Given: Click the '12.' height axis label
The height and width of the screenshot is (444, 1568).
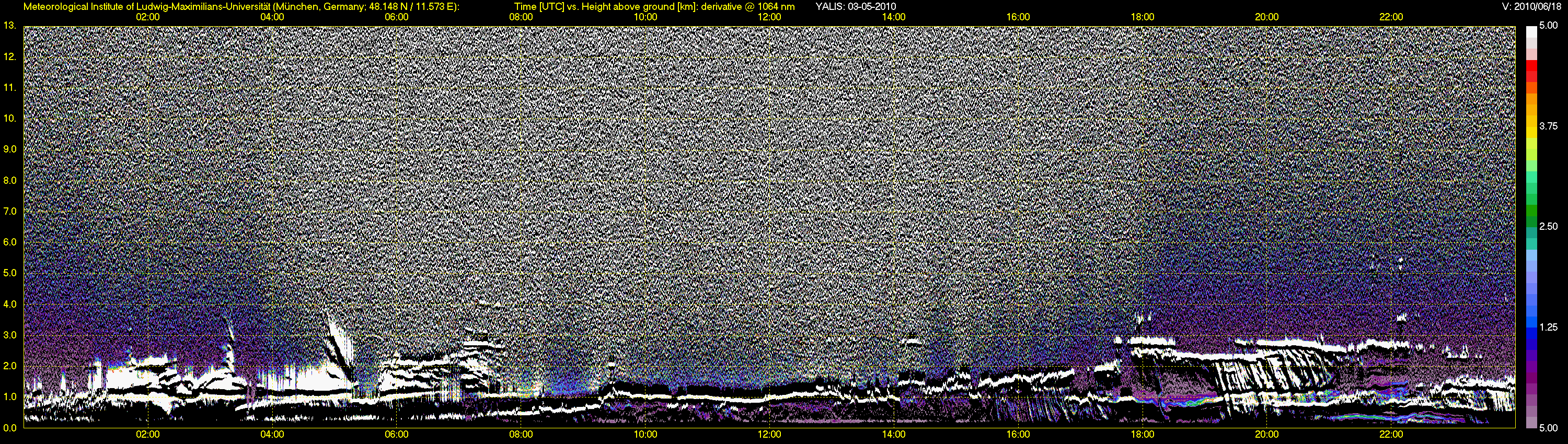Looking at the screenshot, I should [x=9, y=56].
